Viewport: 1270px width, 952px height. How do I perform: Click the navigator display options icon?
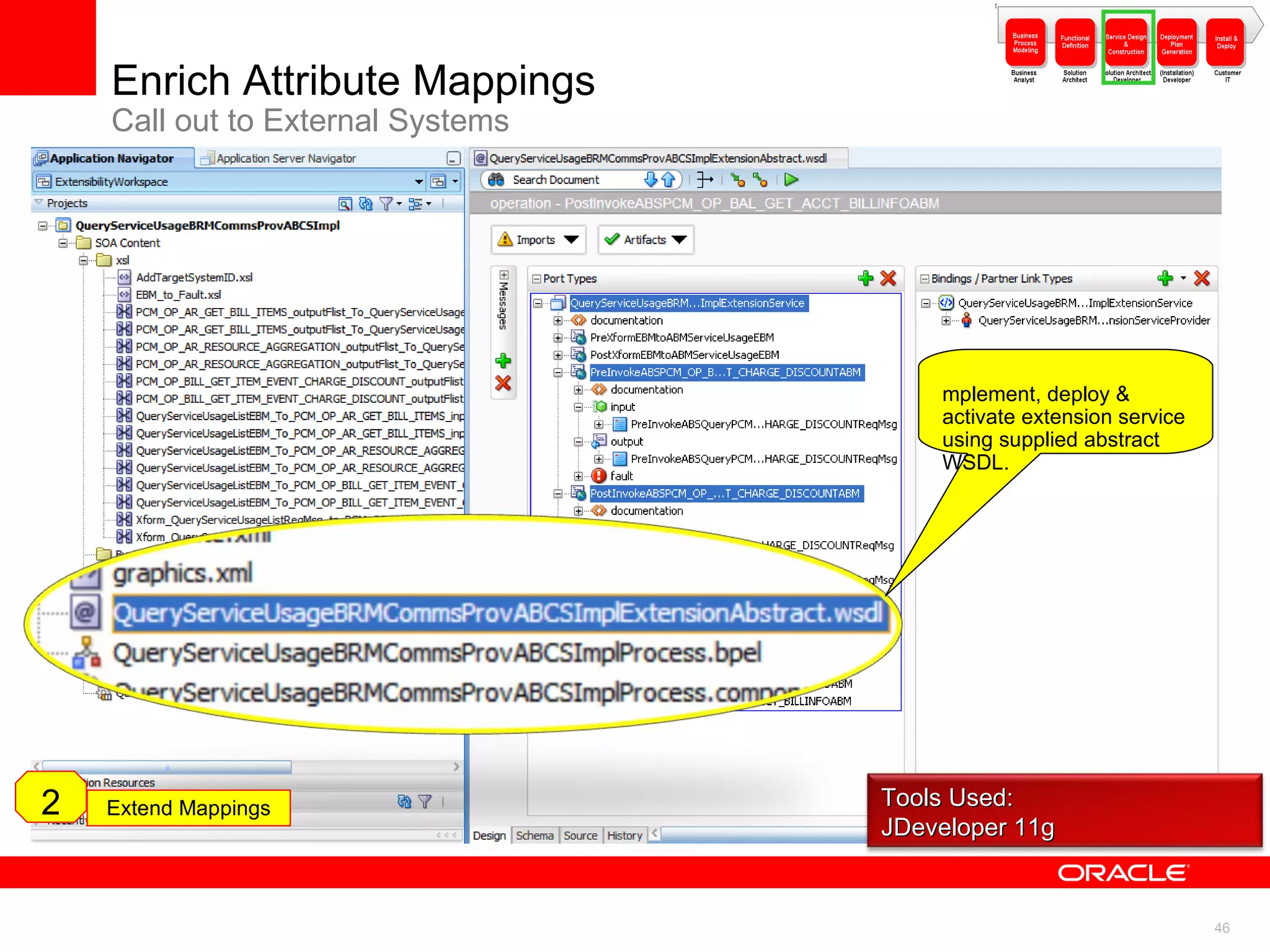pyautogui.click(x=415, y=203)
